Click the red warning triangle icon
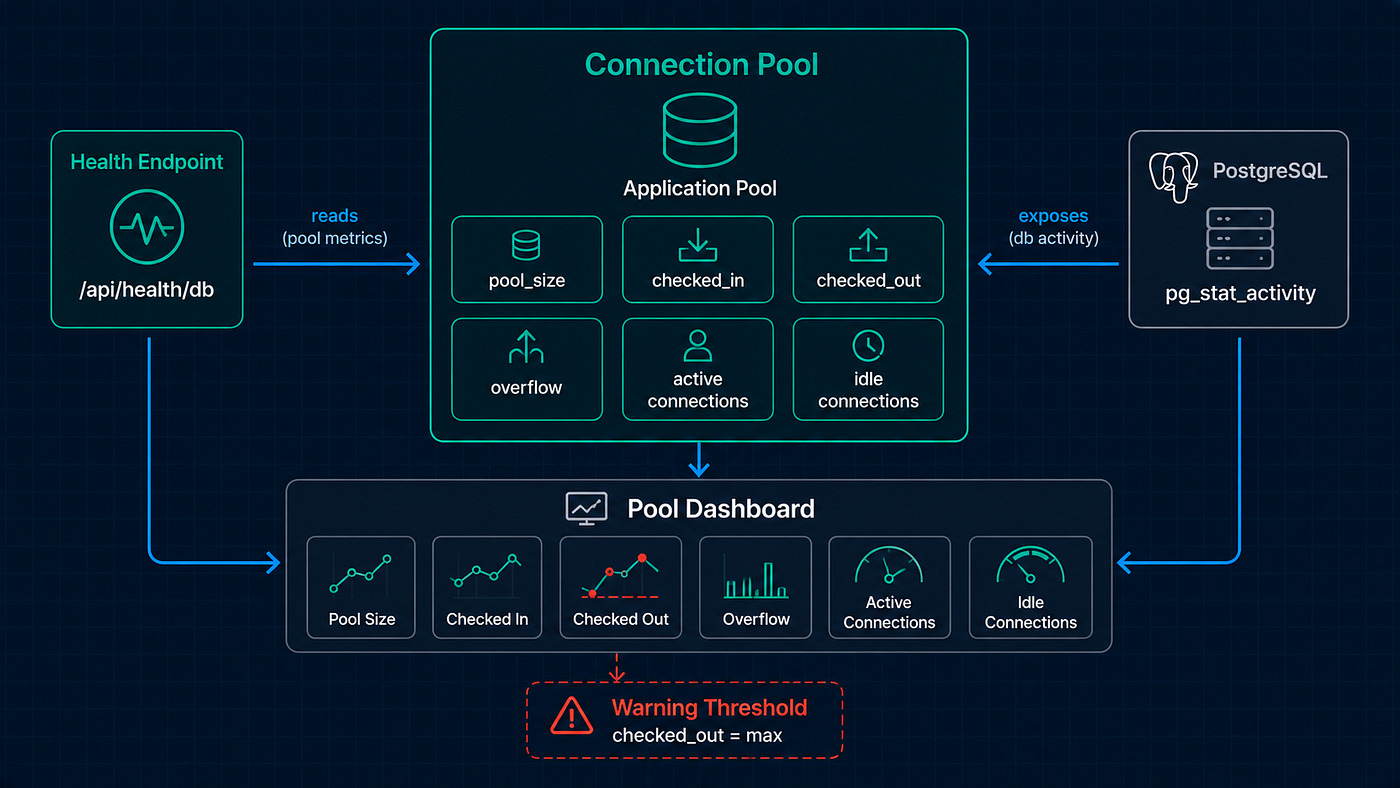This screenshot has width=1400, height=788. (571, 716)
